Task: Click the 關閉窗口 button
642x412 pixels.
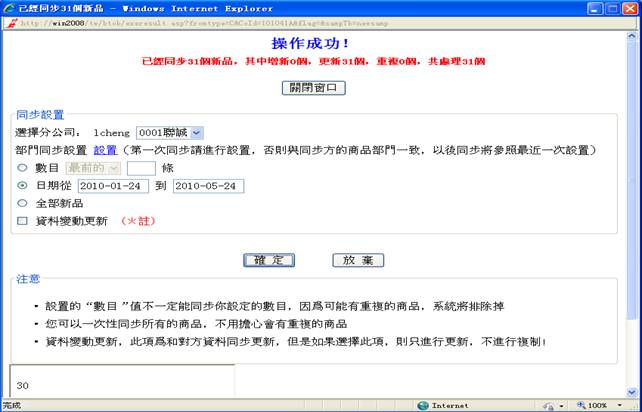Action: click(314, 88)
